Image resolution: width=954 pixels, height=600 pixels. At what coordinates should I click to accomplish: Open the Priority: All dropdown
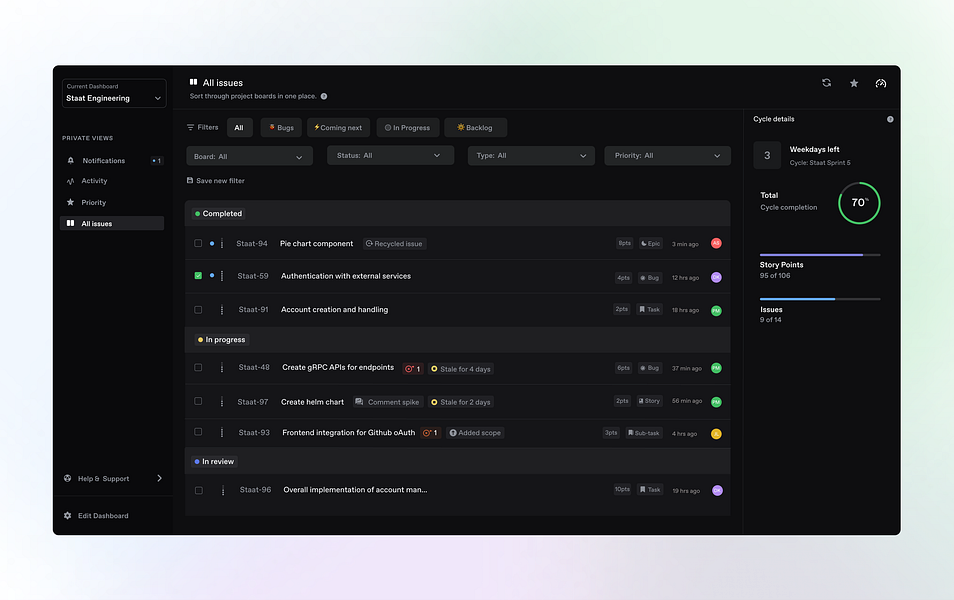coord(667,156)
